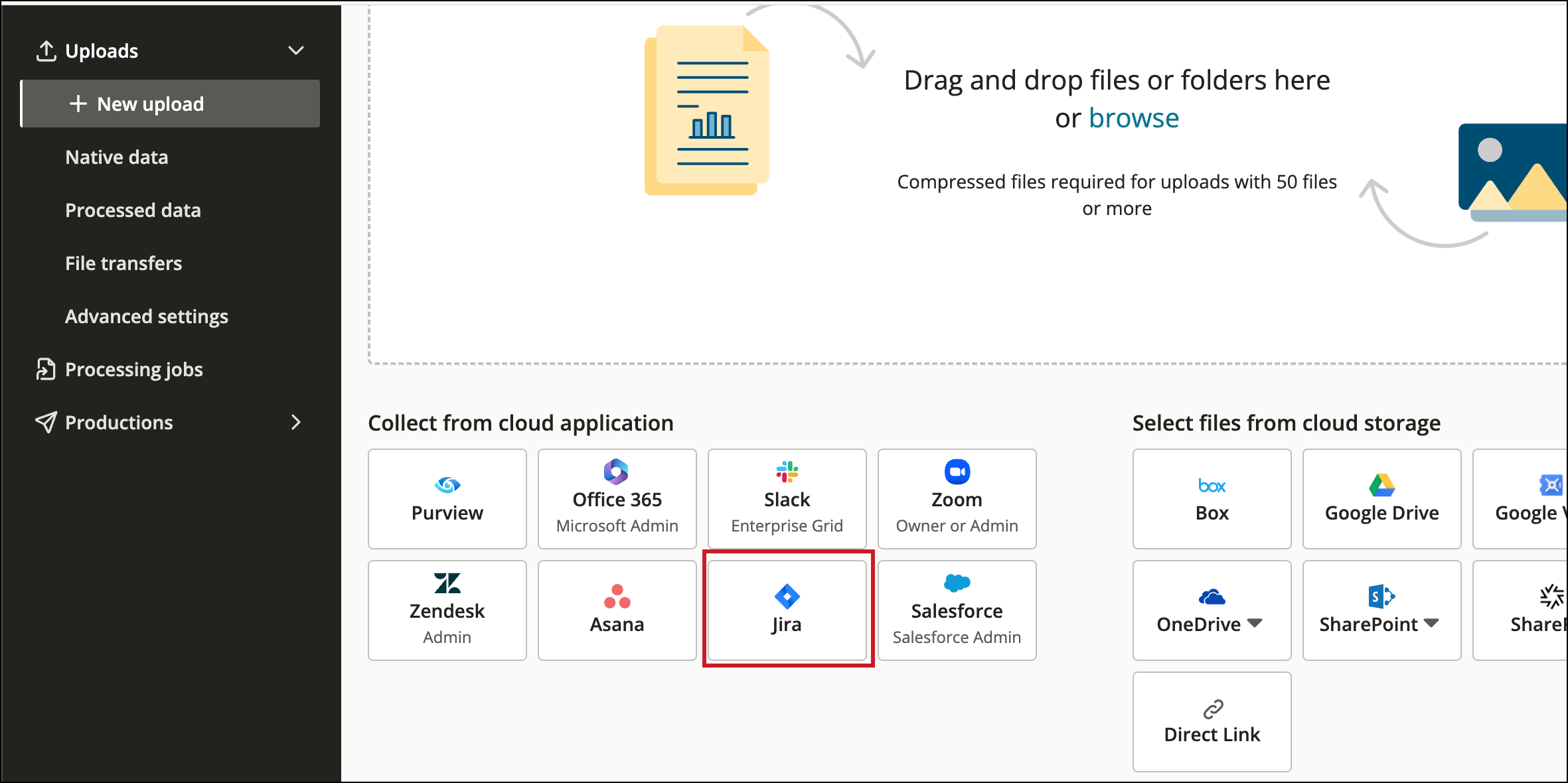Open File transfers page
Viewport: 1568px width, 783px height.
pos(123,263)
